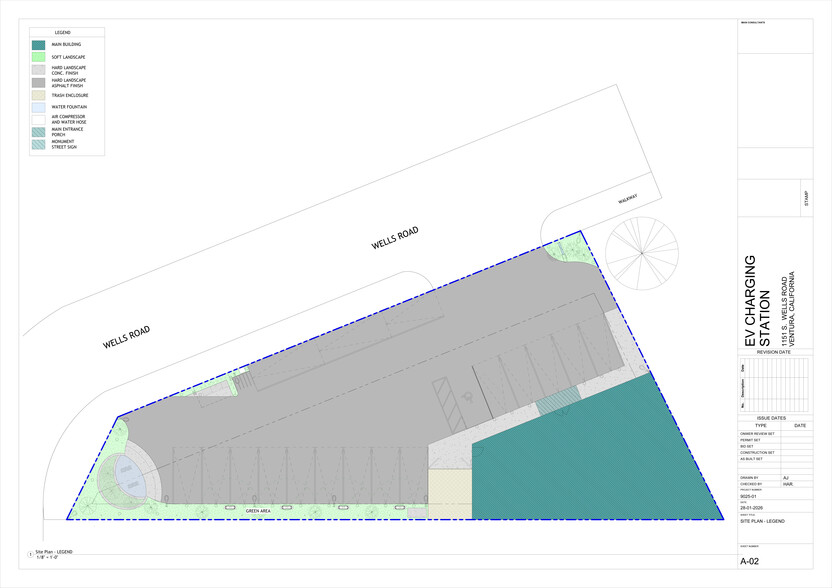Click the Main Building legend swatch
The height and width of the screenshot is (588, 832).
tap(38, 45)
